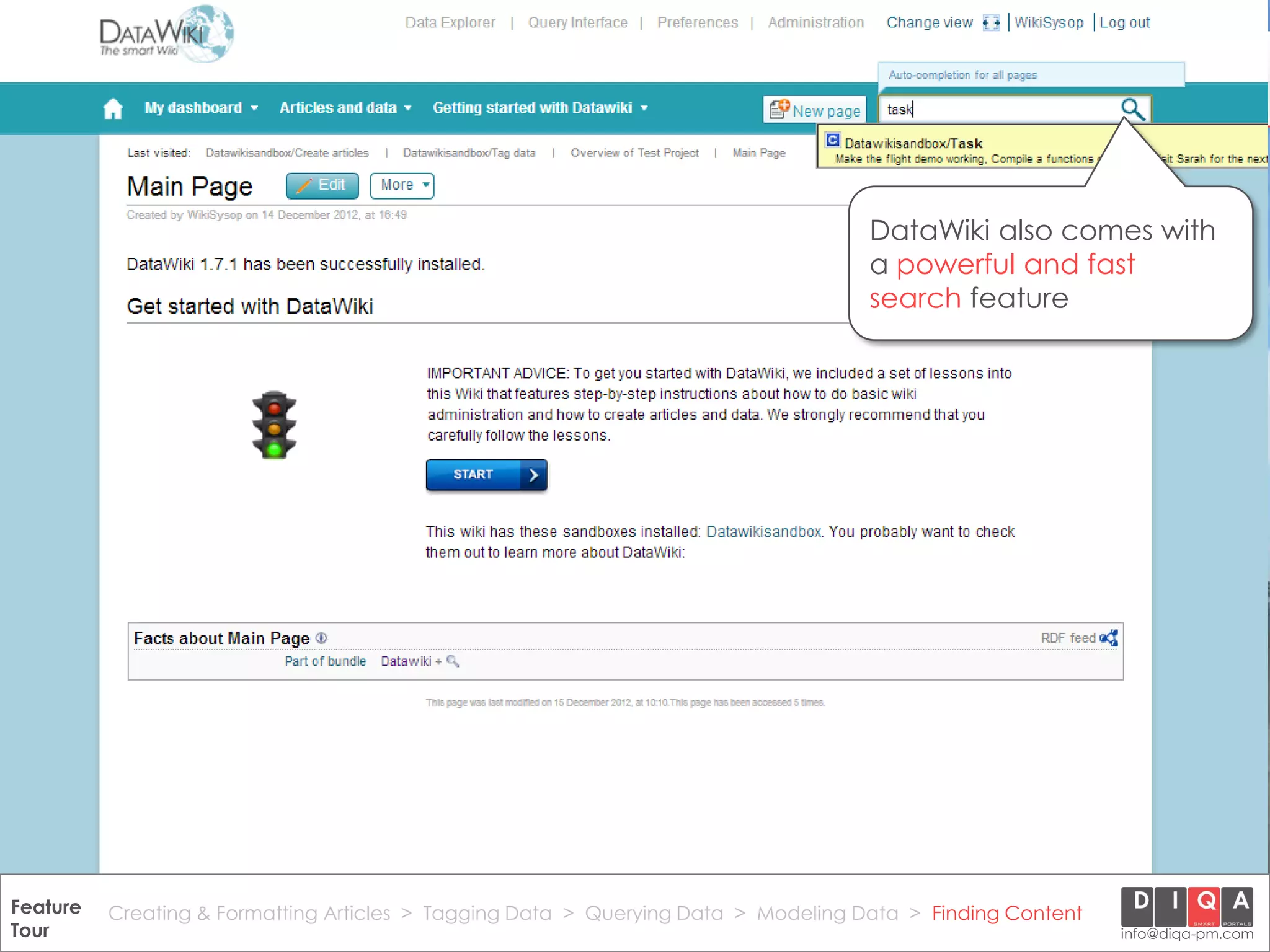
Task: Click the START button
Action: [486, 475]
